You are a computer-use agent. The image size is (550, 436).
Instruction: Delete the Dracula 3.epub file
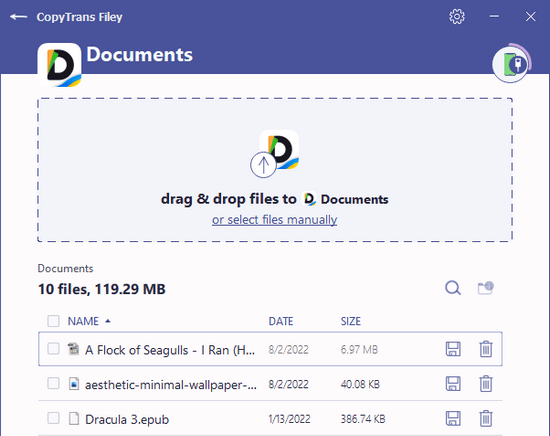(x=486, y=418)
